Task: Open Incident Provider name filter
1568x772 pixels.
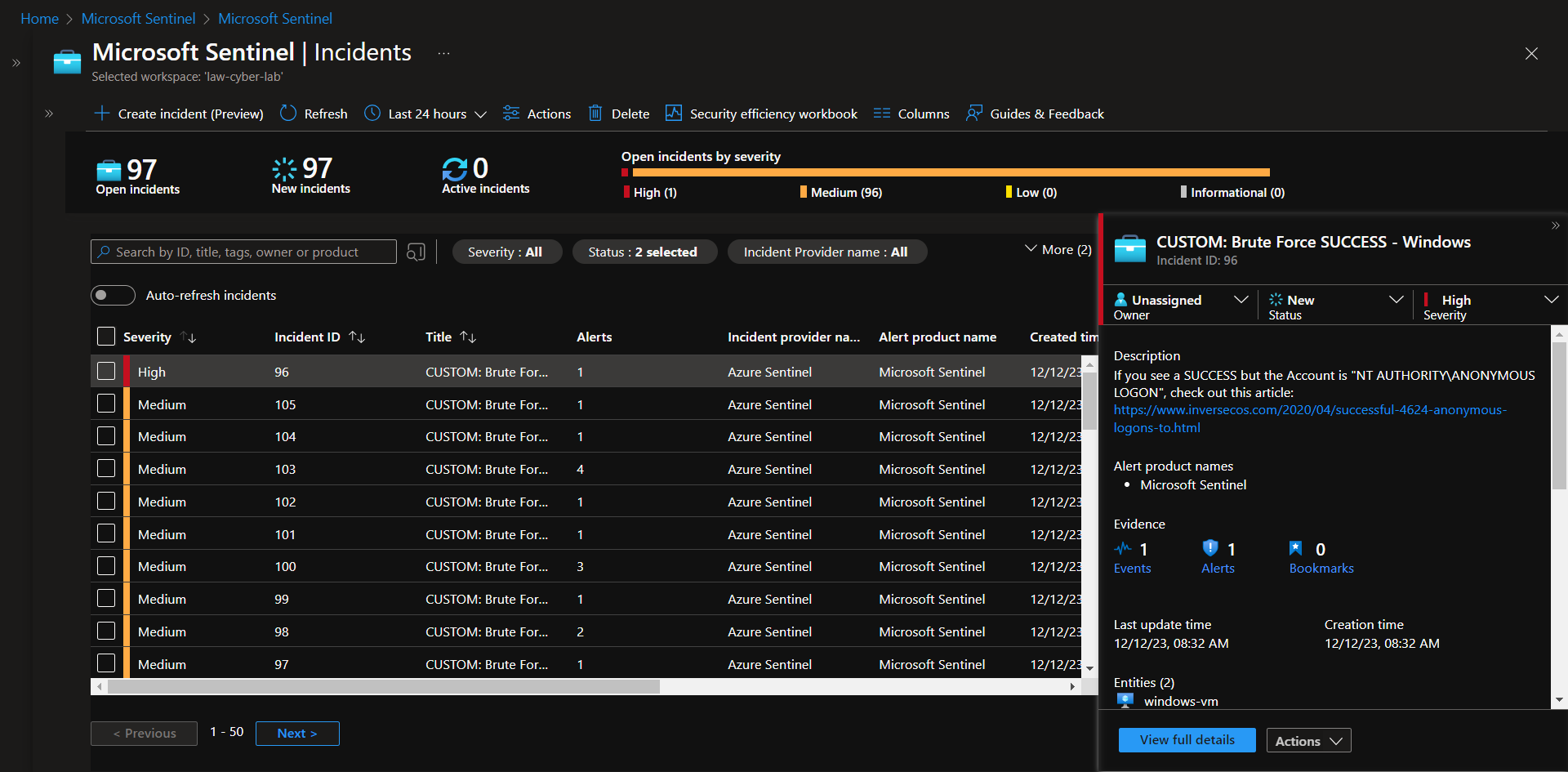Action: point(826,252)
